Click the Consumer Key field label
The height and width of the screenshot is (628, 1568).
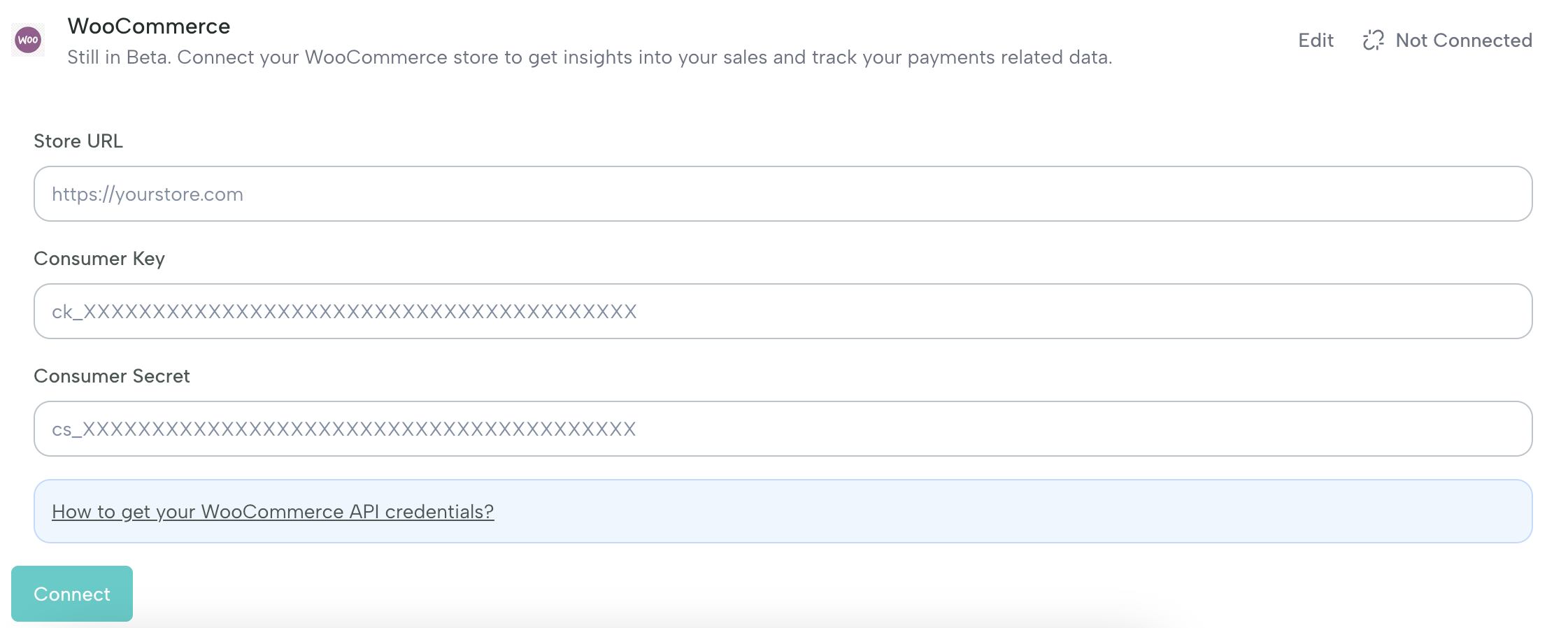99,258
